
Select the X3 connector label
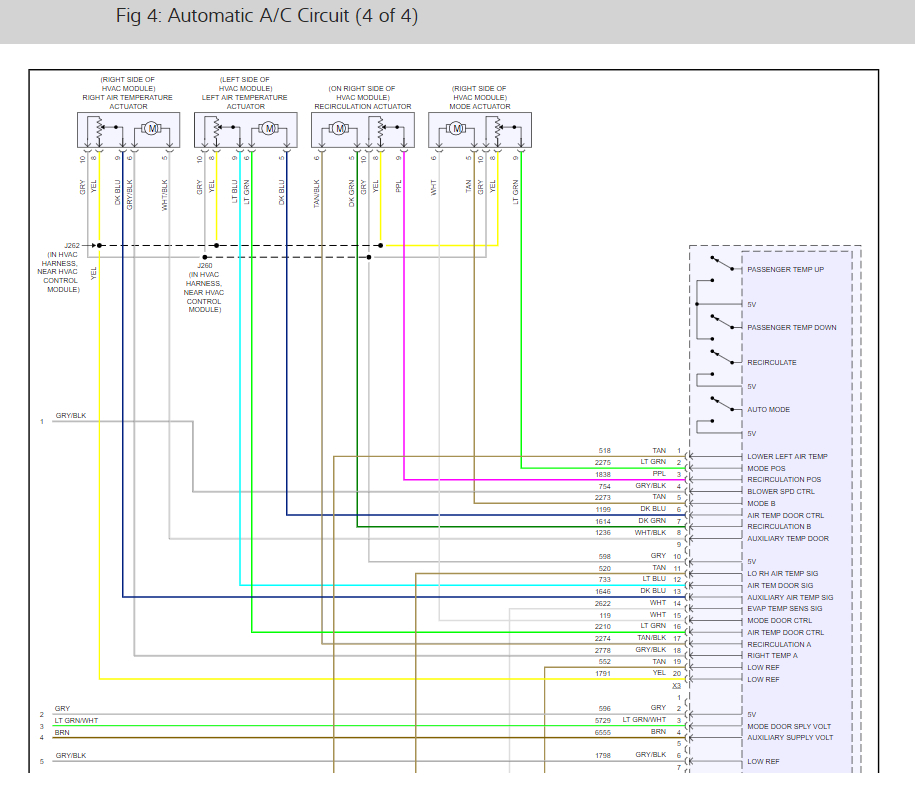676,686
